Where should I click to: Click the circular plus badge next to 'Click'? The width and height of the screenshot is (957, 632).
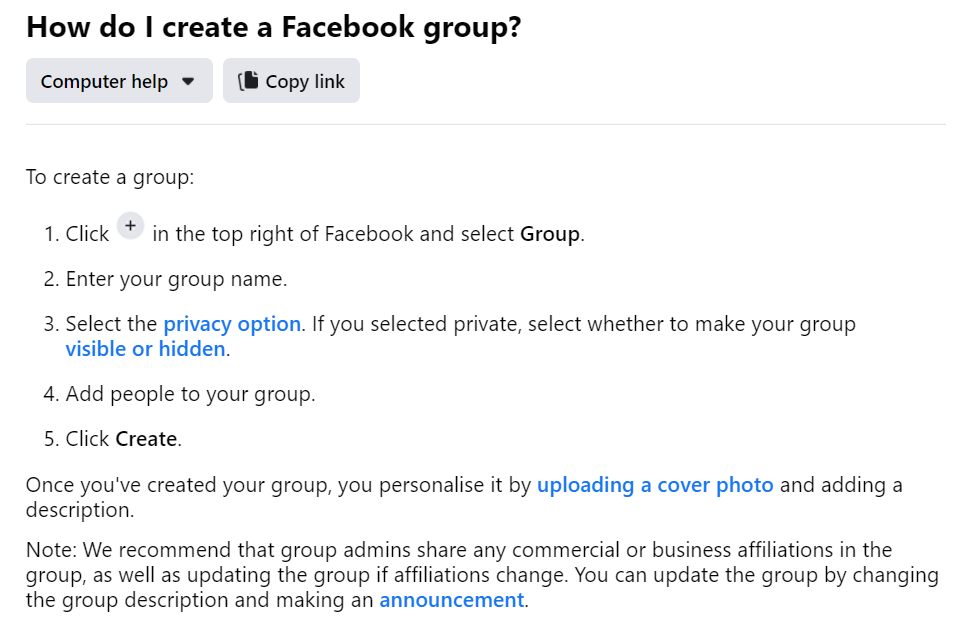click(x=130, y=226)
